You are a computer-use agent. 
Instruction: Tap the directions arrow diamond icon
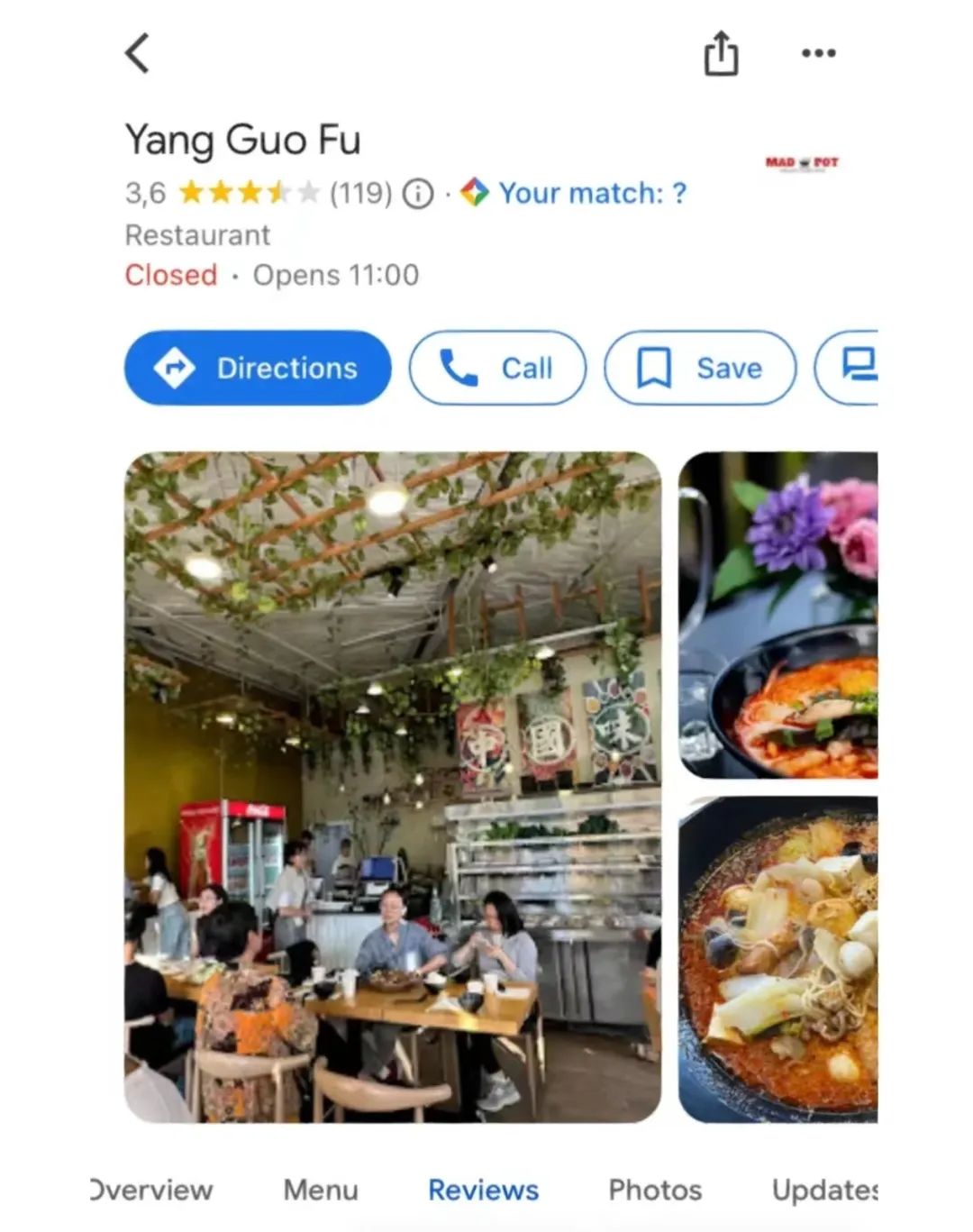pyautogui.click(x=175, y=368)
